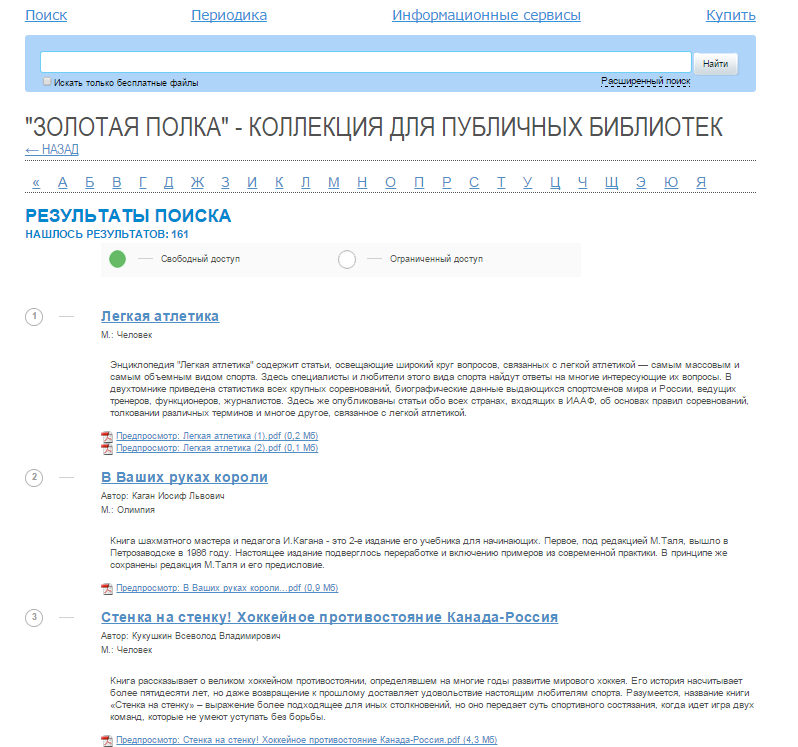The height and width of the screenshot is (747, 798).
Task: Filter by letter И
Action: [252, 182]
